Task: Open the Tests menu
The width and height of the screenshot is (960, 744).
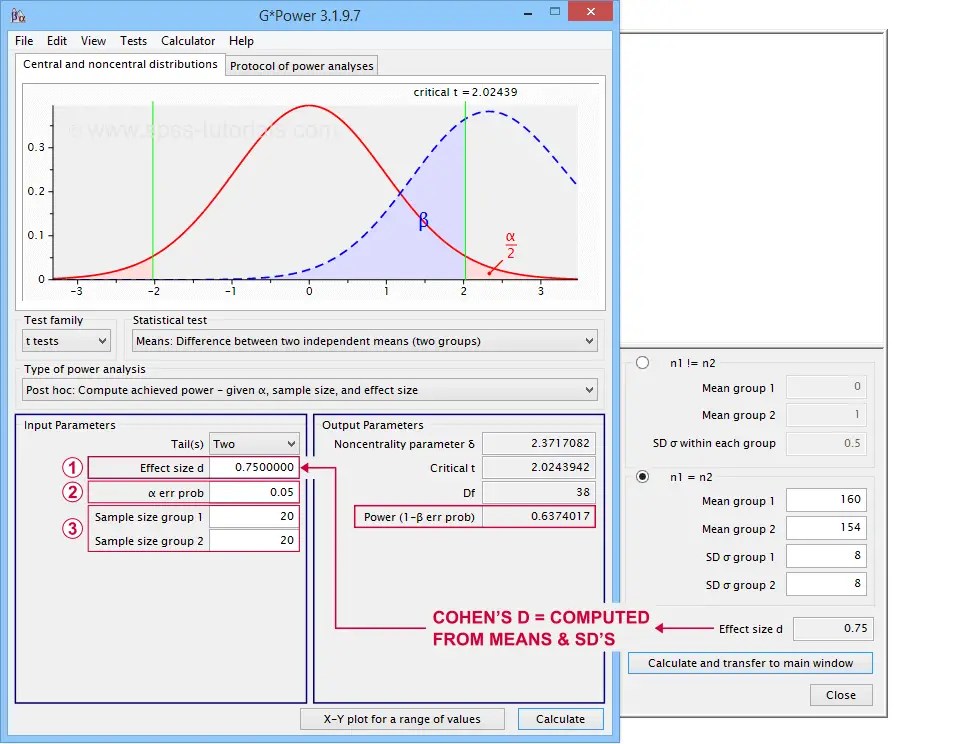Action: [133, 41]
